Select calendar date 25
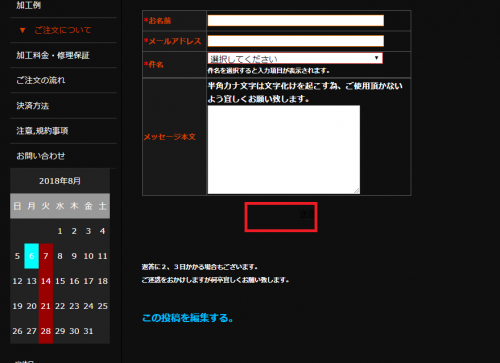500x363 pixels. click(x=103, y=306)
